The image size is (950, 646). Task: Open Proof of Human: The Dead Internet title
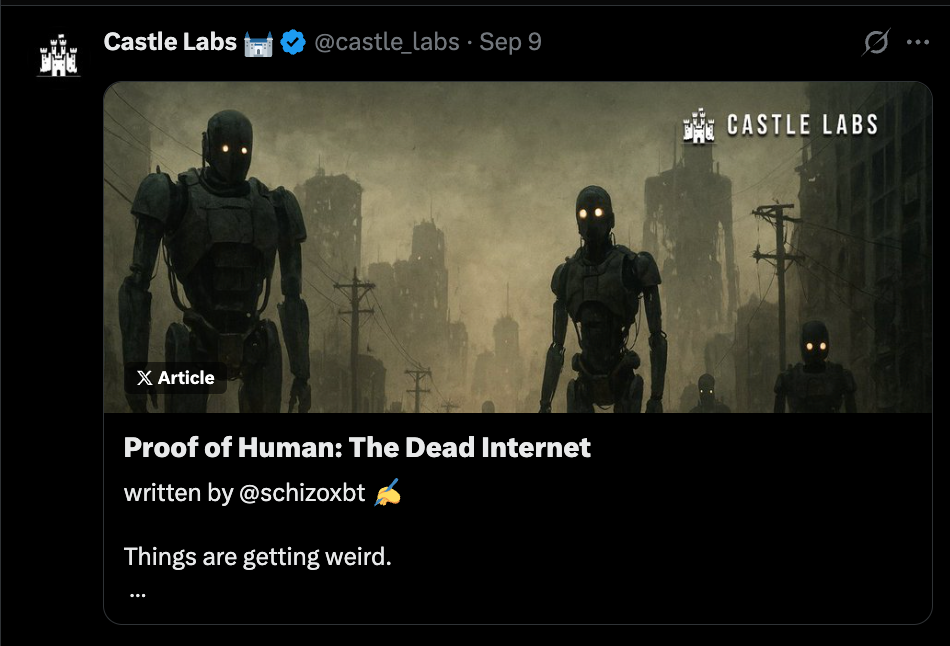pyautogui.click(x=357, y=447)
